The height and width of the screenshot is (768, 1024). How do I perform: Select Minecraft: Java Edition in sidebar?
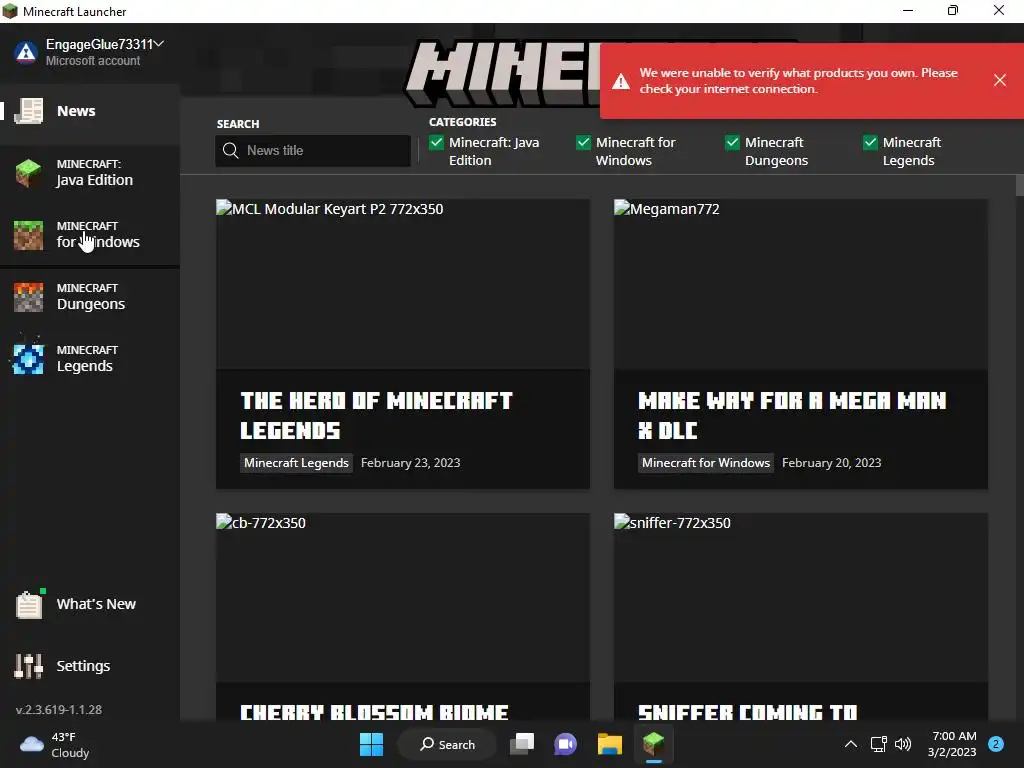click(90, 173)
